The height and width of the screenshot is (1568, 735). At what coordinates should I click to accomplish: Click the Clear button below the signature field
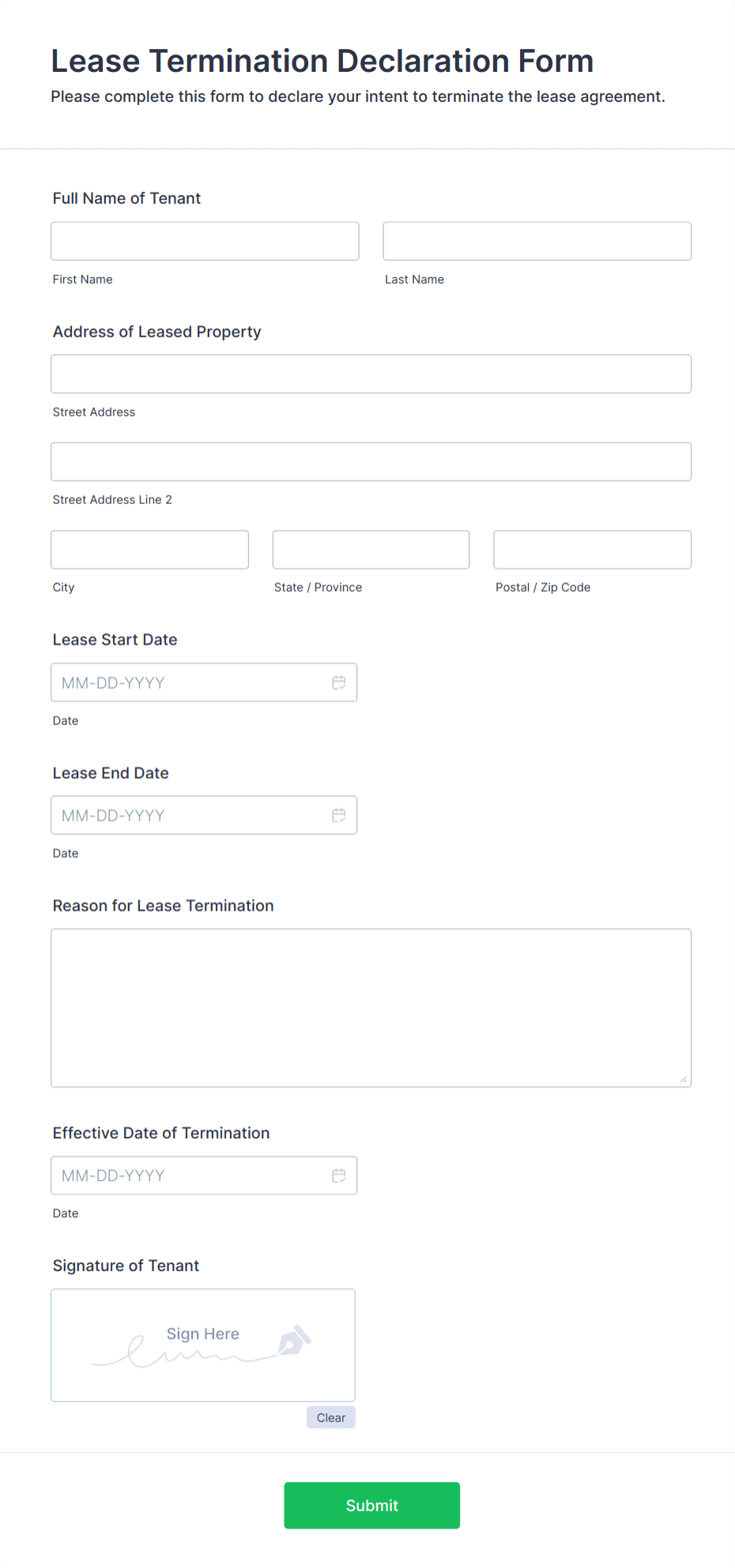(330, 1417)
